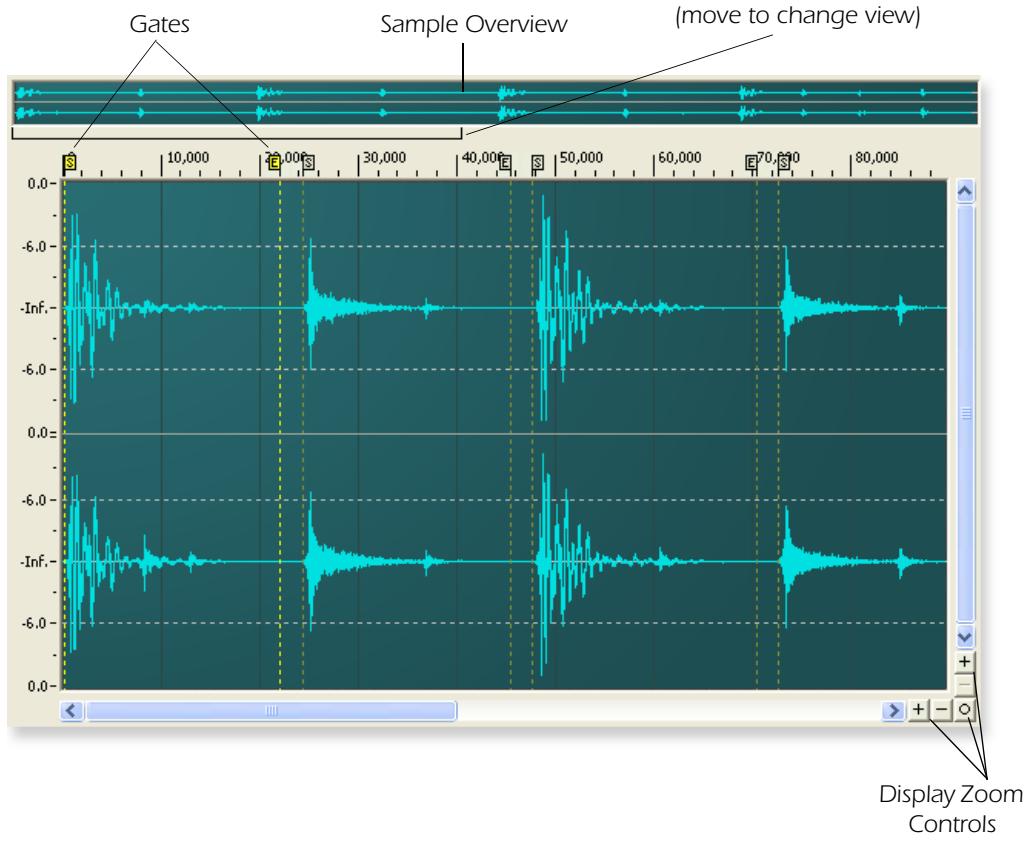Click the horizontal zoom in button
This screenshot has width=1031, height=845.
[x=918, y=709]
